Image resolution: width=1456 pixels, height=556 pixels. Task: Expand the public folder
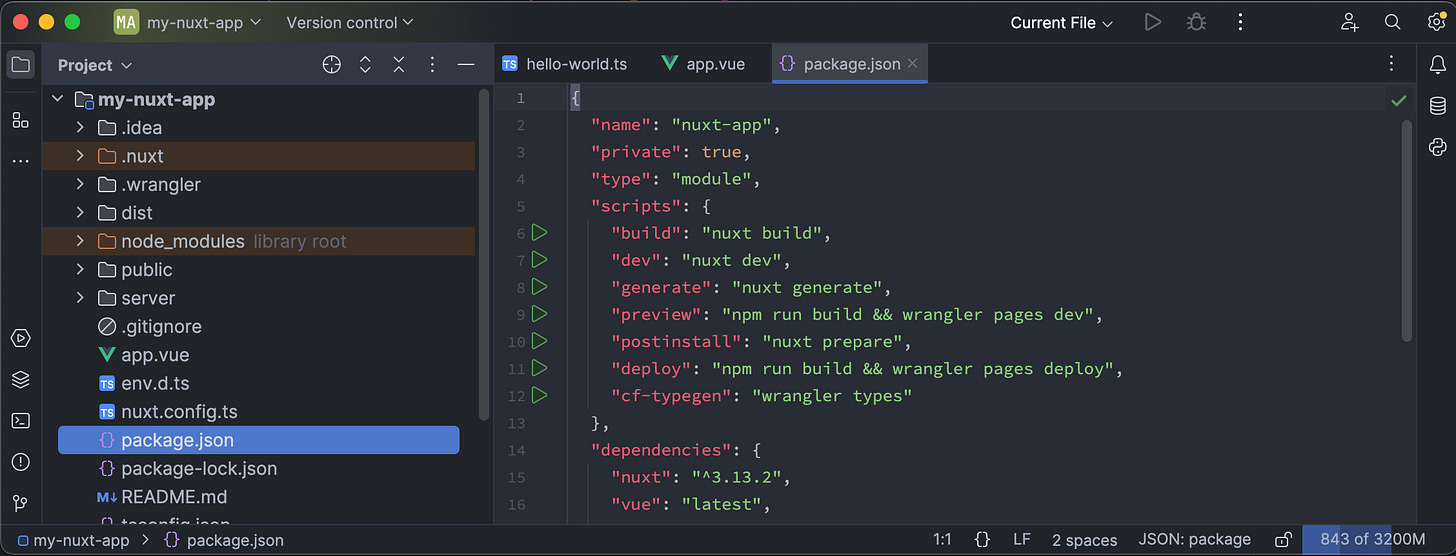[81, 270]
